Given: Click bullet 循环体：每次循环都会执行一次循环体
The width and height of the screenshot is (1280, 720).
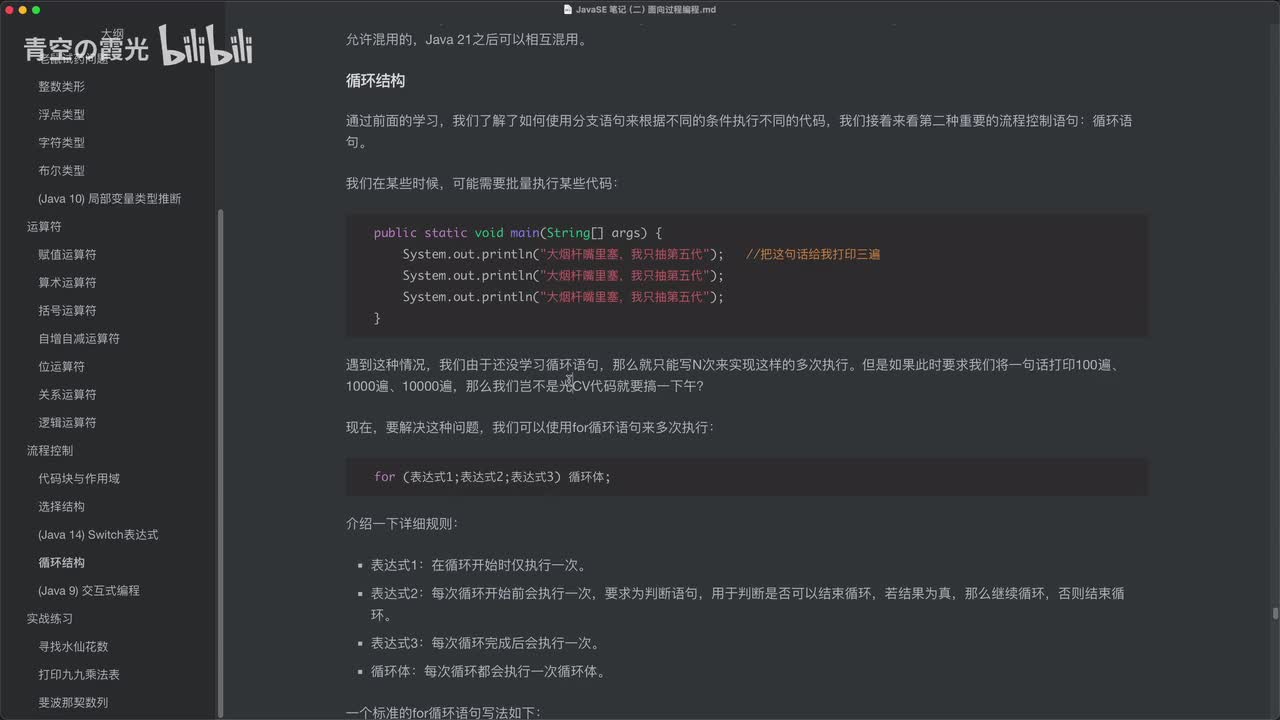Looking at the screenshot, I should click(x=488, y=671).
